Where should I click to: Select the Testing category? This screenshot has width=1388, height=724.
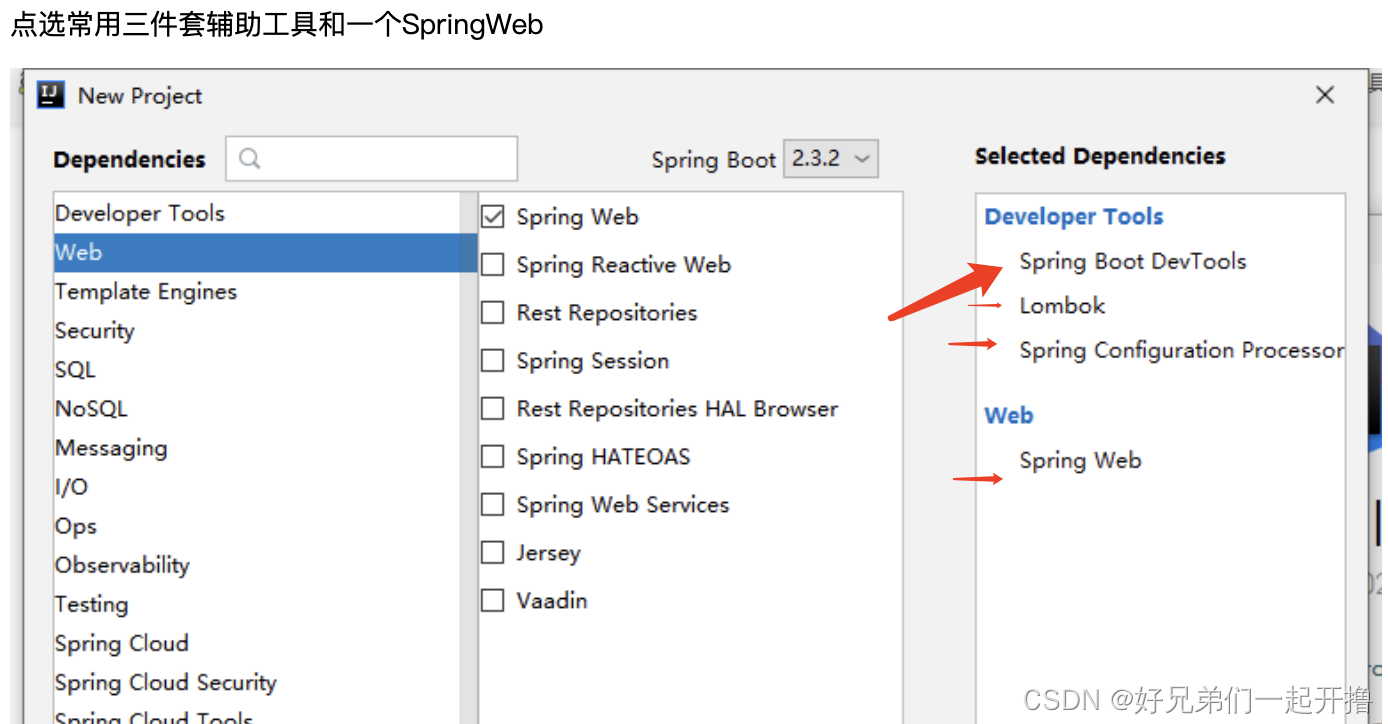[257, 603]
